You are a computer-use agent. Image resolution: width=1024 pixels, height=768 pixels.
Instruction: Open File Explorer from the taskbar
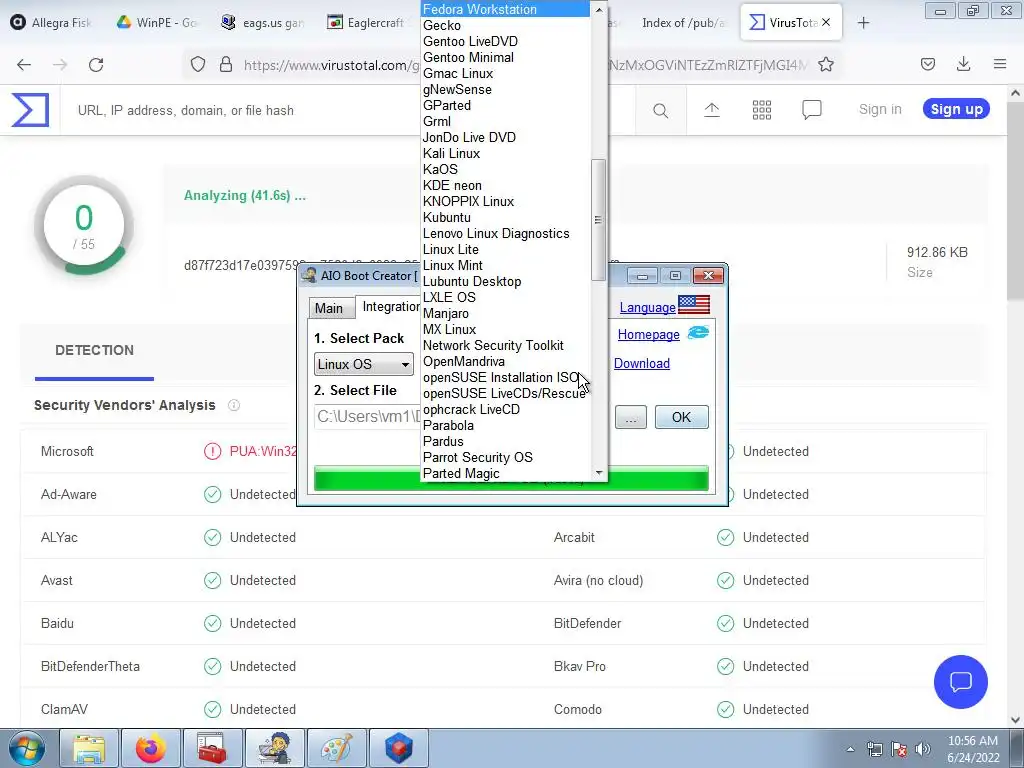coord(89,748)
